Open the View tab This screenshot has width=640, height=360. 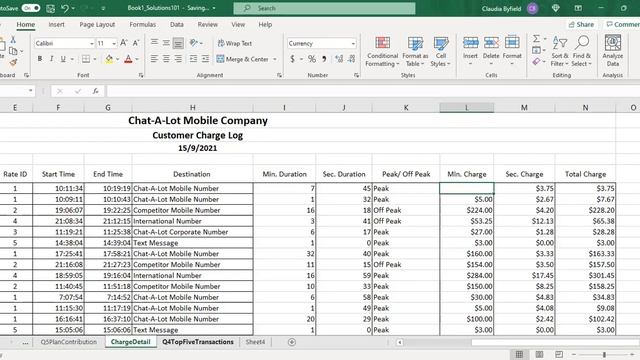point(238,24)
